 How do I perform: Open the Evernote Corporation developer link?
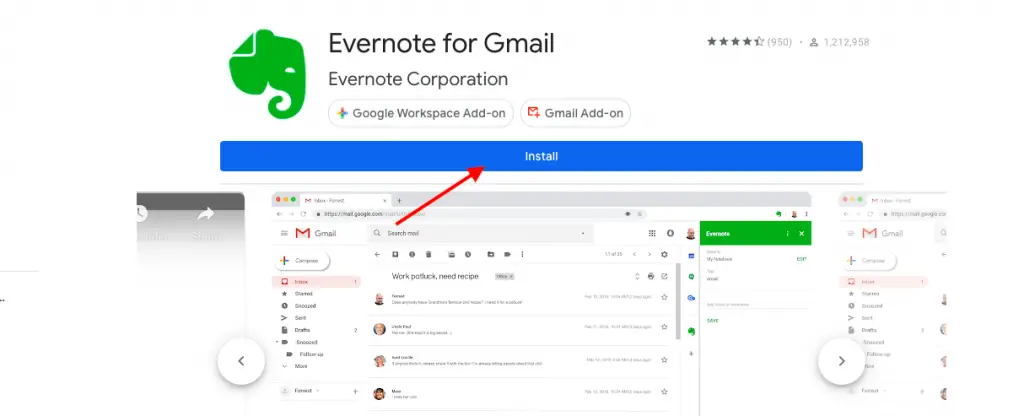(x=418, y=79)
